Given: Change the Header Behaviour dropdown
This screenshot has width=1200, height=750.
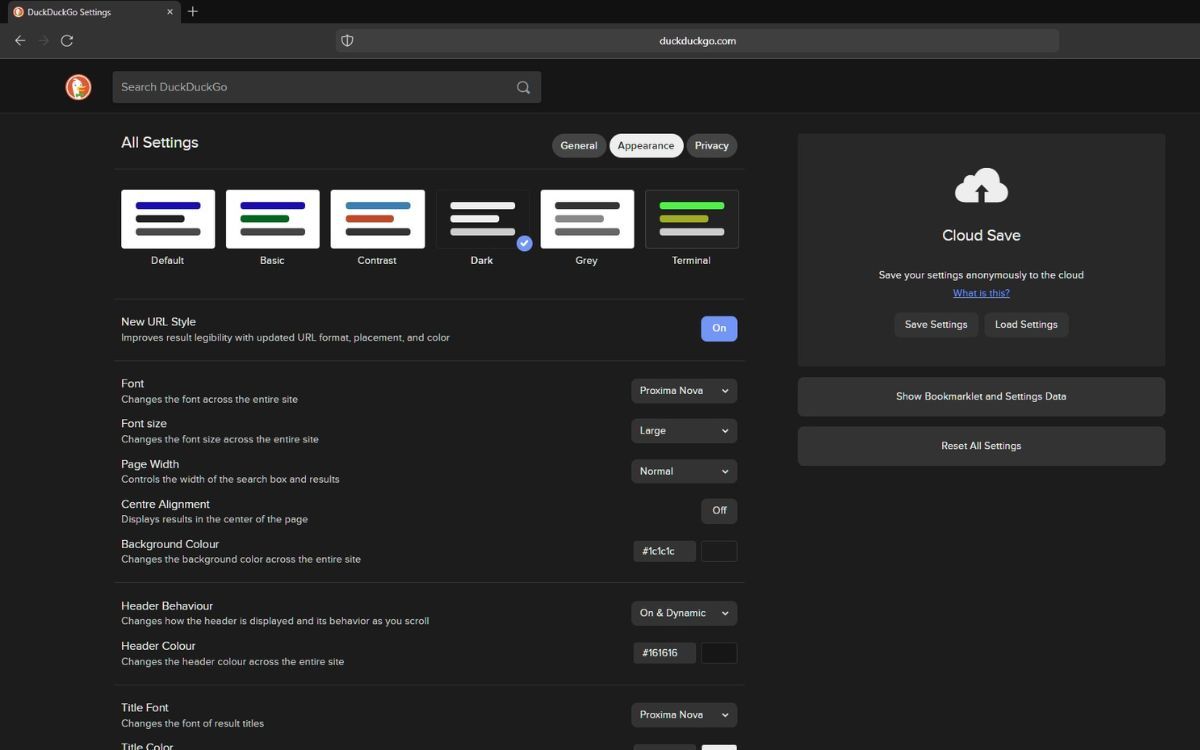Looking at the screenshot, I should tap(683, 612).
